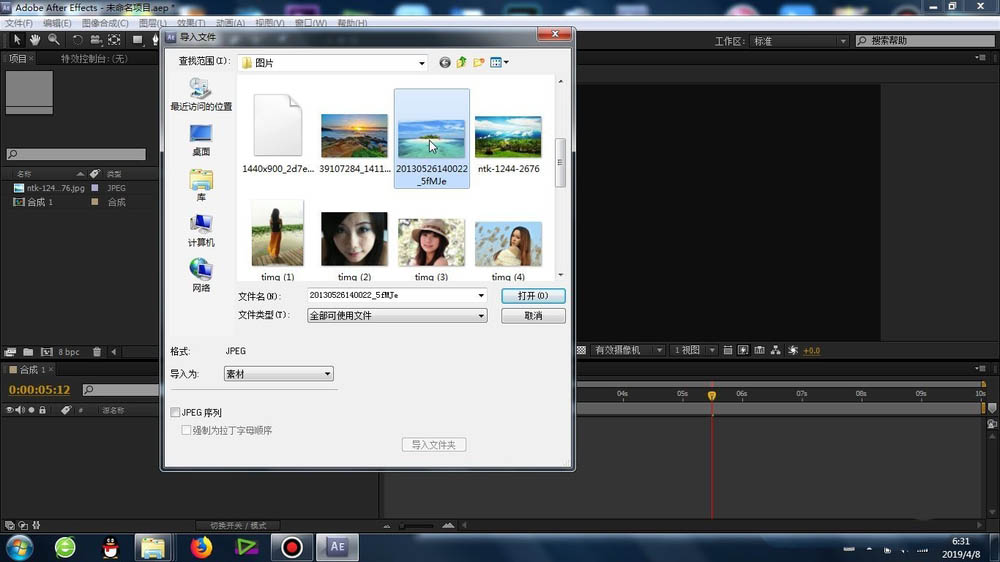Switch to Effect Controls tab
The image size is (1000, 562).
coord(94,59)
